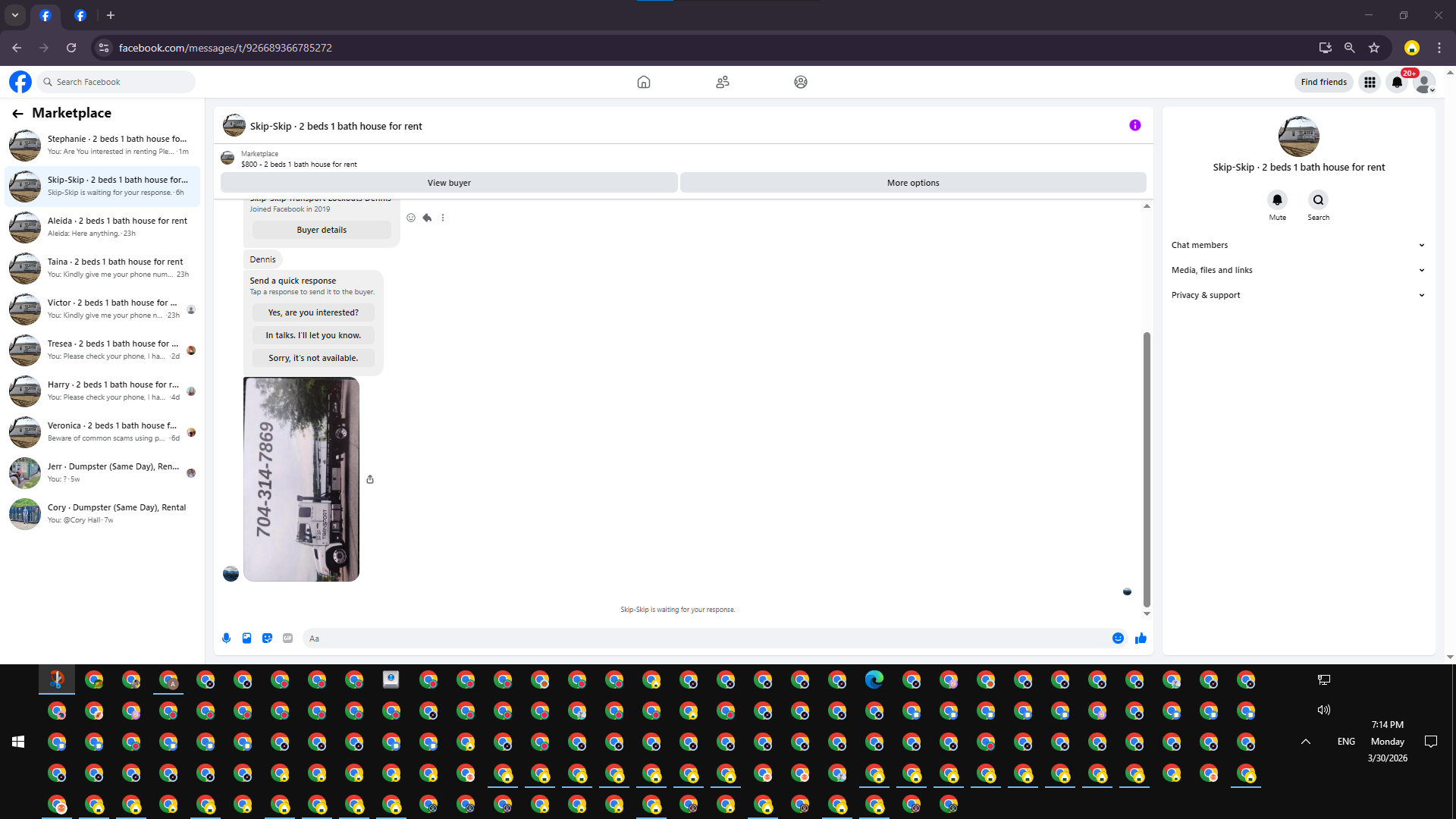Click the chat scrollbar thumb

coord(1147,470)
